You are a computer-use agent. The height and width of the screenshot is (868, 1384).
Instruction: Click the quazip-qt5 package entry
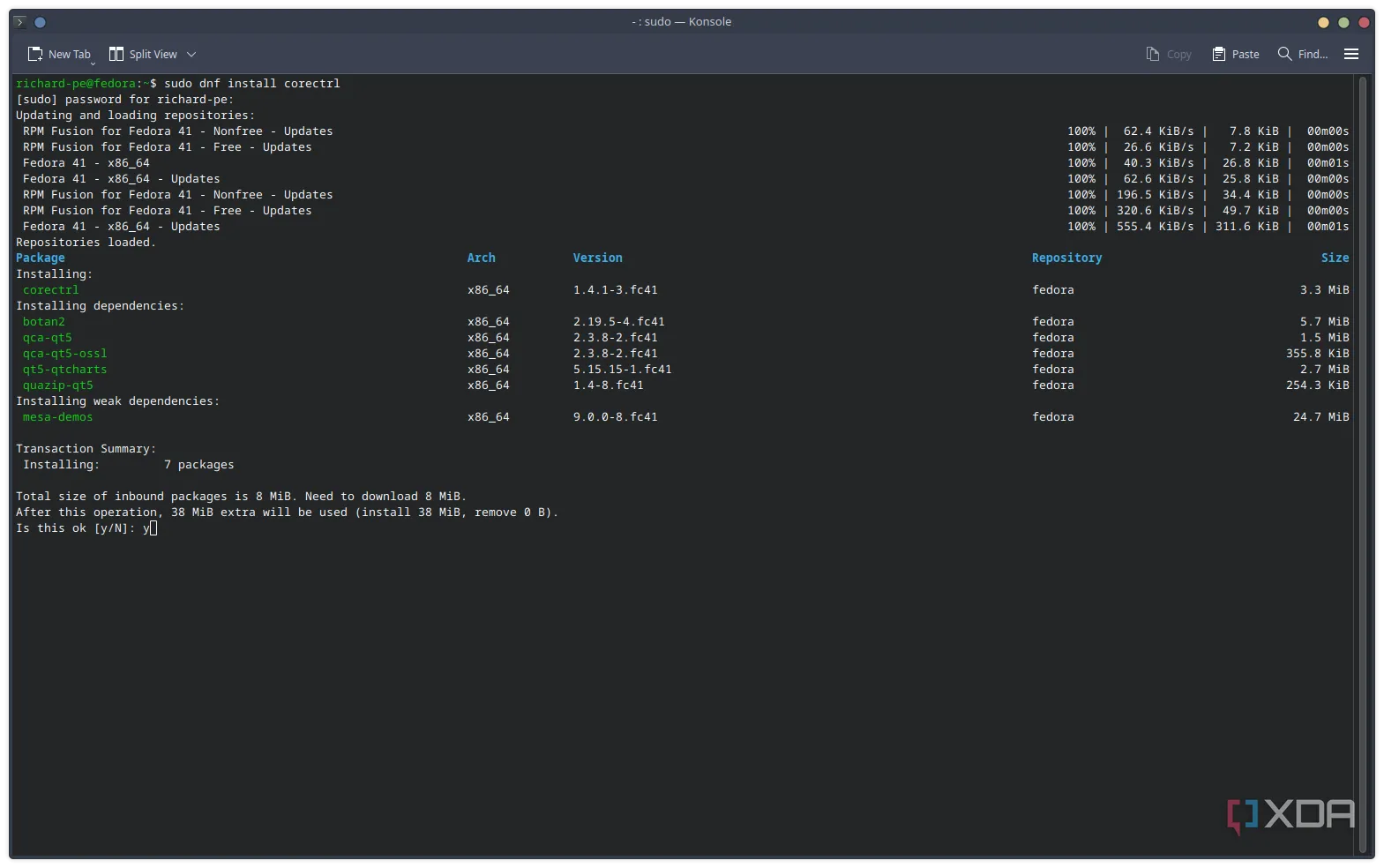pos(57,385)
